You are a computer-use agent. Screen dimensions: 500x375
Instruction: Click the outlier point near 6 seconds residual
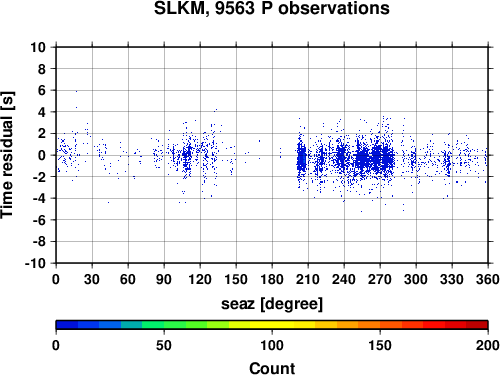click(76, 91)
